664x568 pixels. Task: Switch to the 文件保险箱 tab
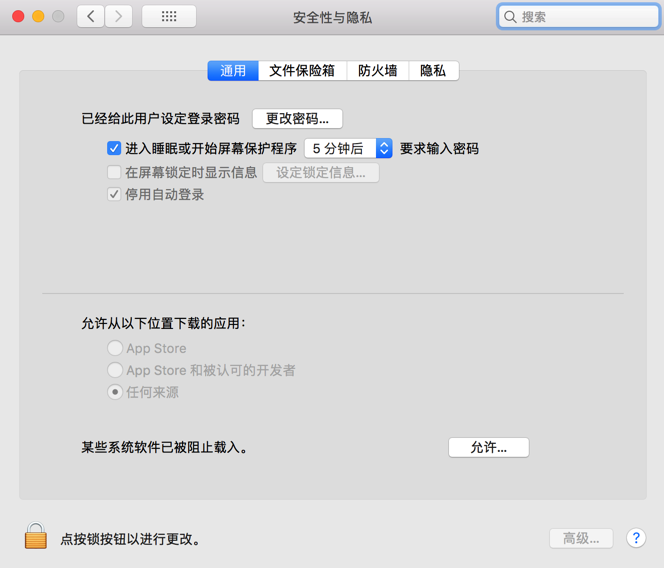click(x=302, y=71)
